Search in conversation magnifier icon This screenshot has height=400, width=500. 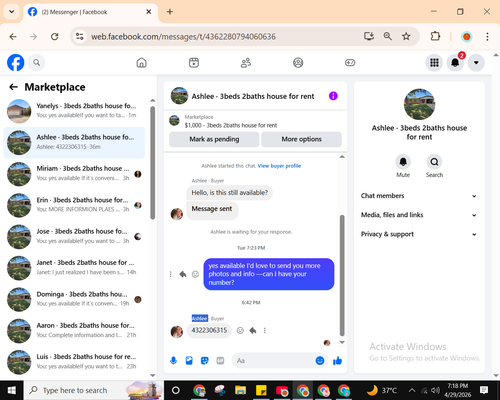[434, 162]
